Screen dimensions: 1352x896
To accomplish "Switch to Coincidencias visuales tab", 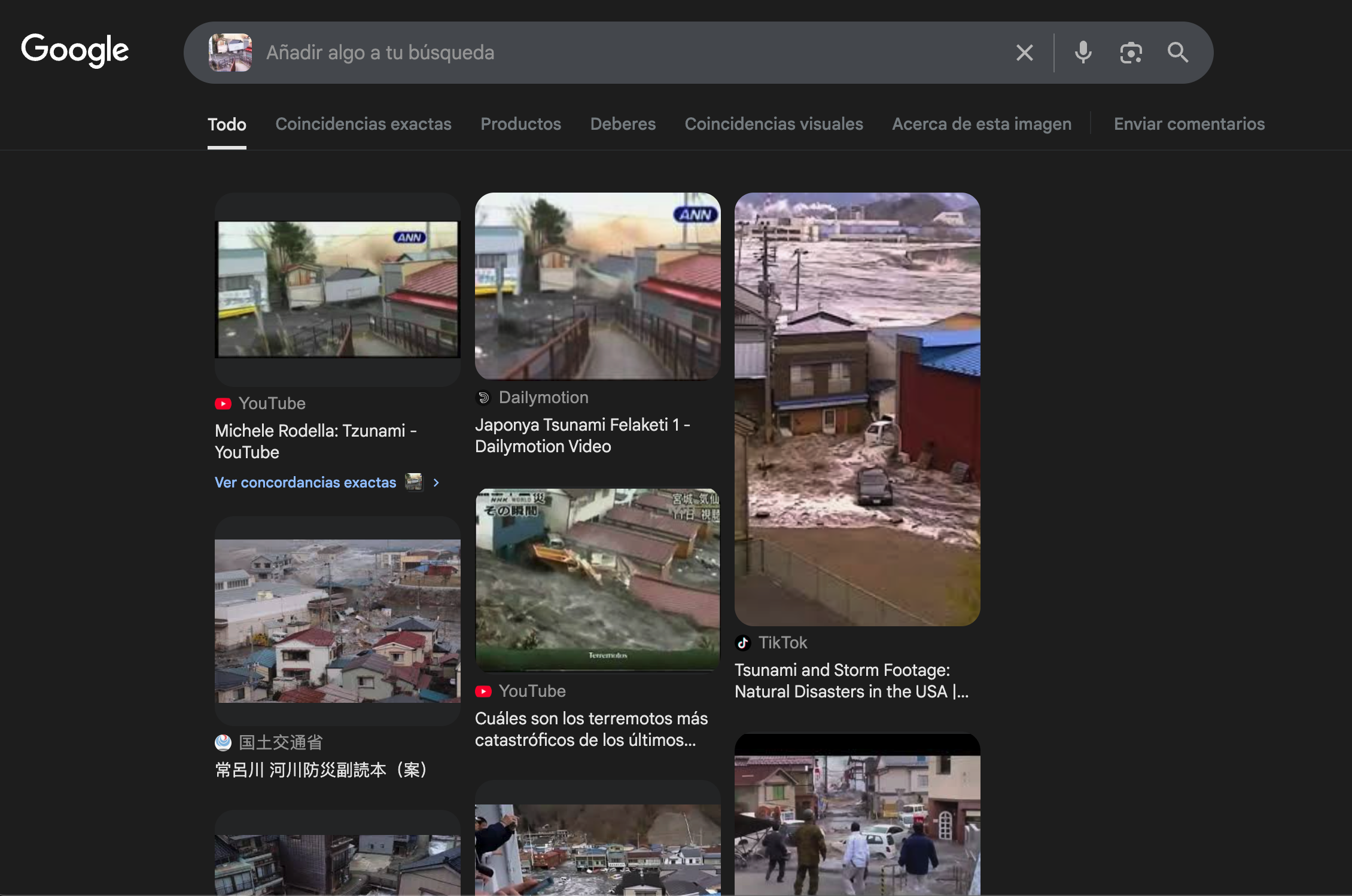I will 774,124.
